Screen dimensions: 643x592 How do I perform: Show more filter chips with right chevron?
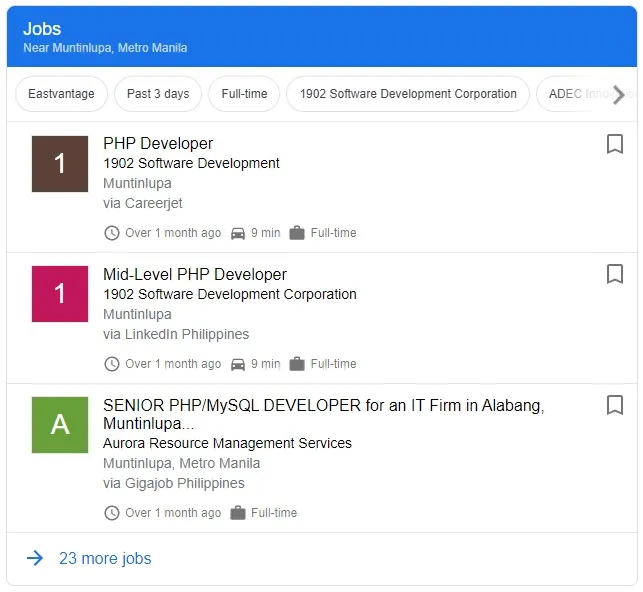coord(618,95)
